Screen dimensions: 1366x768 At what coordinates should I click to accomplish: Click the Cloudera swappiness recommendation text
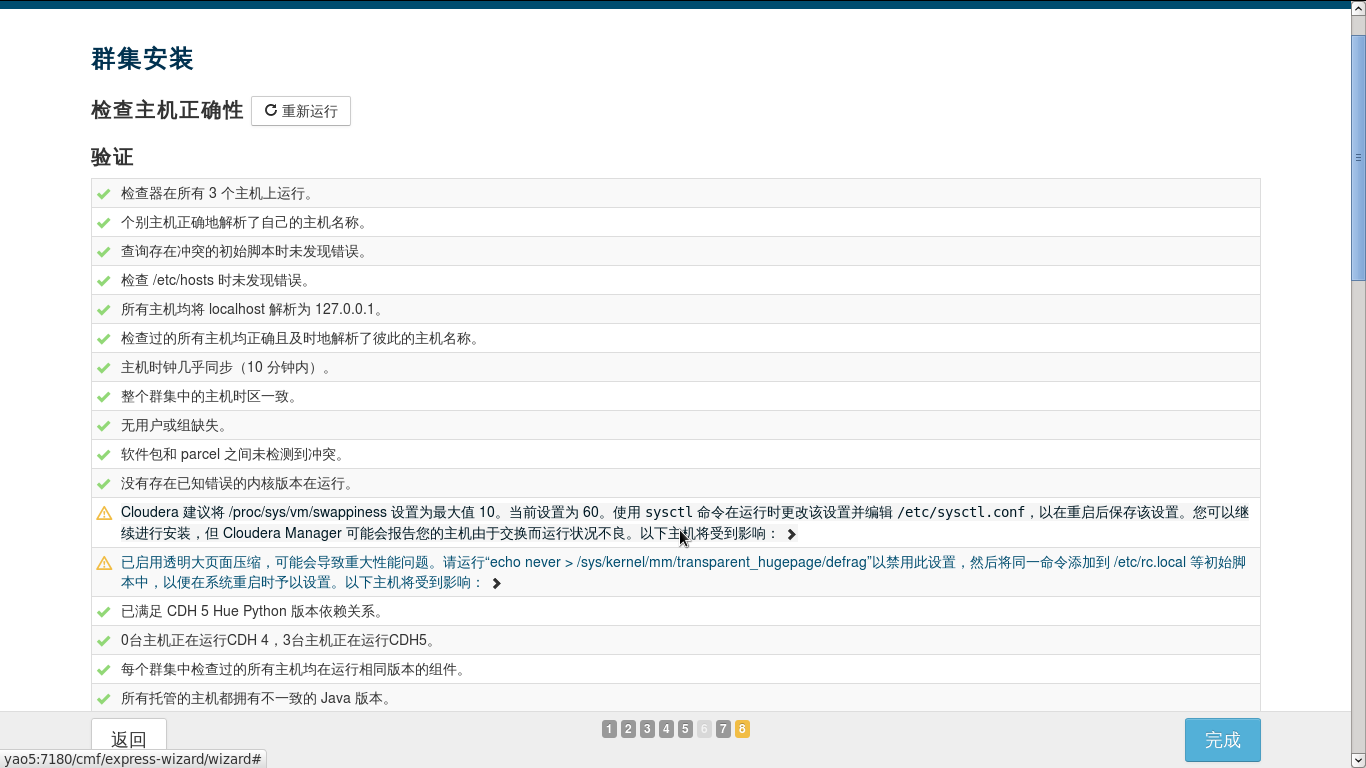(685, 523)
